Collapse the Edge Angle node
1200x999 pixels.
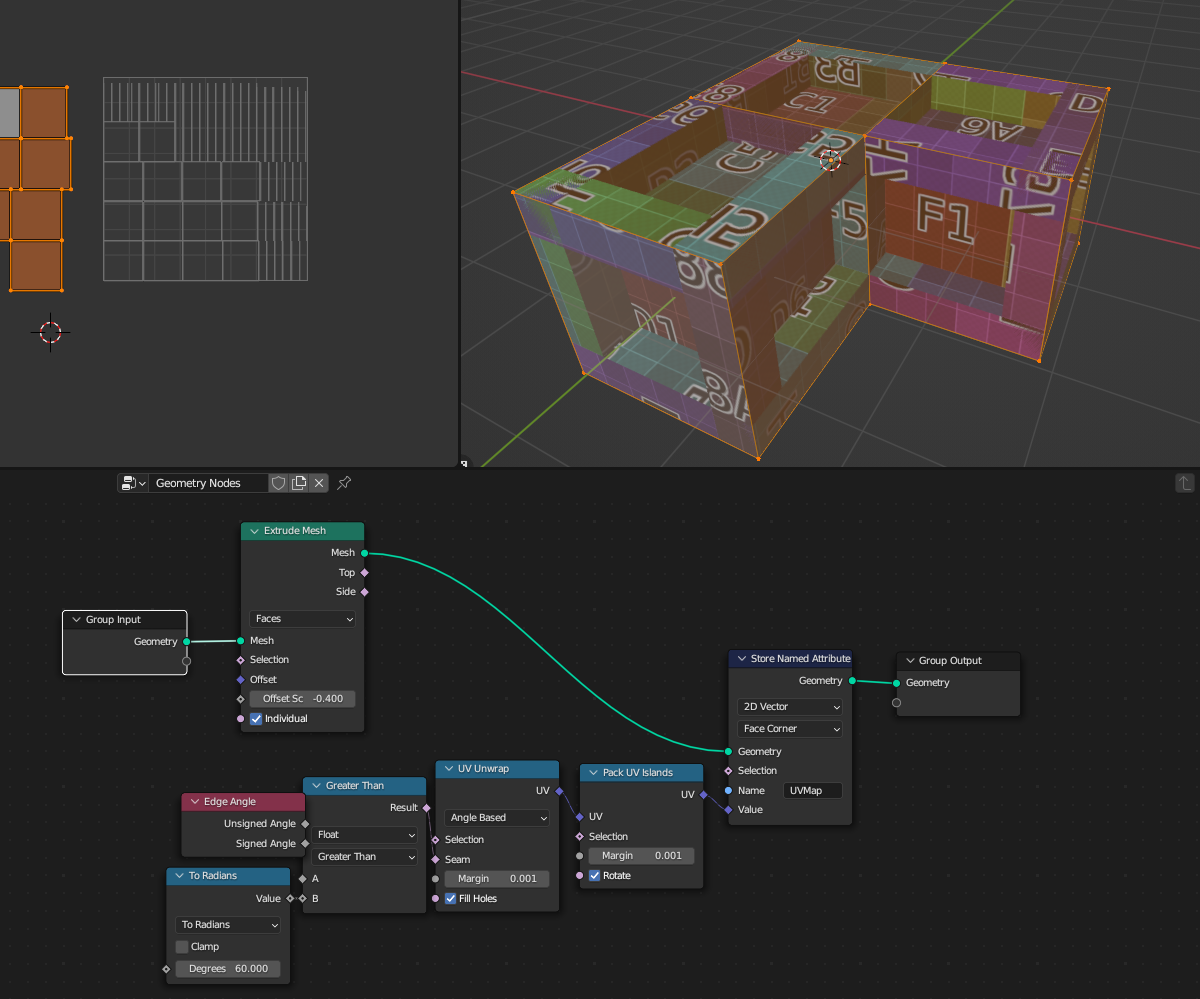point(195,802)
